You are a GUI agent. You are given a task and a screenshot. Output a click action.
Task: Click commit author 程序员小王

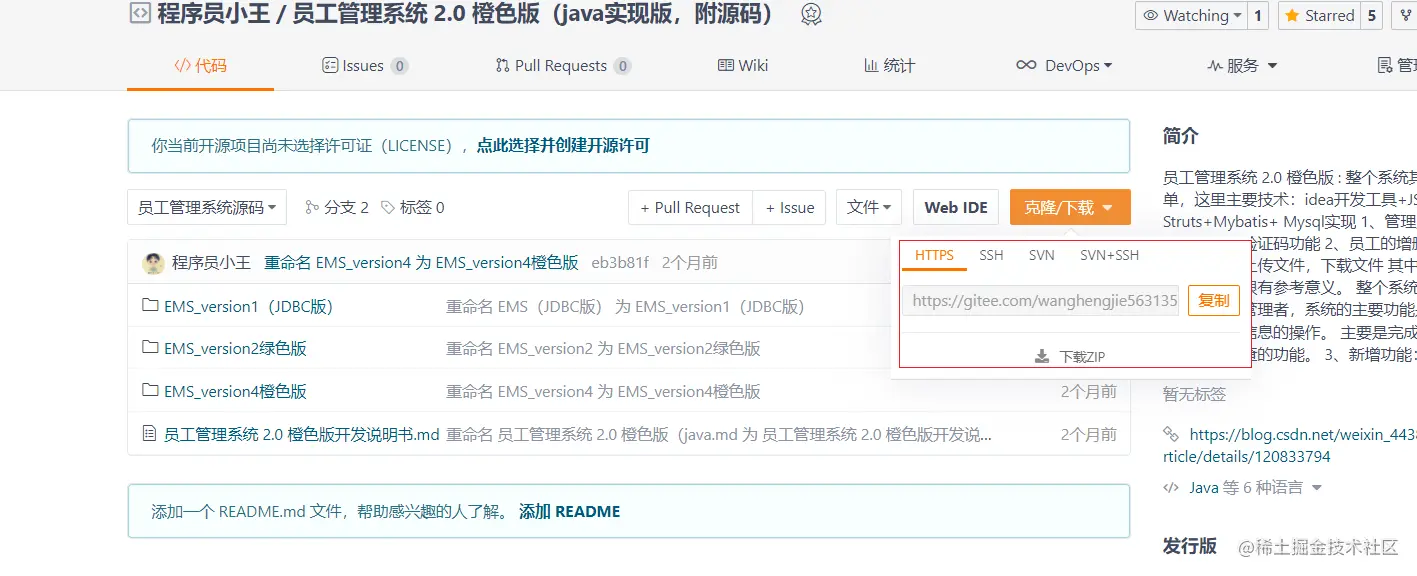click(211, 263)
